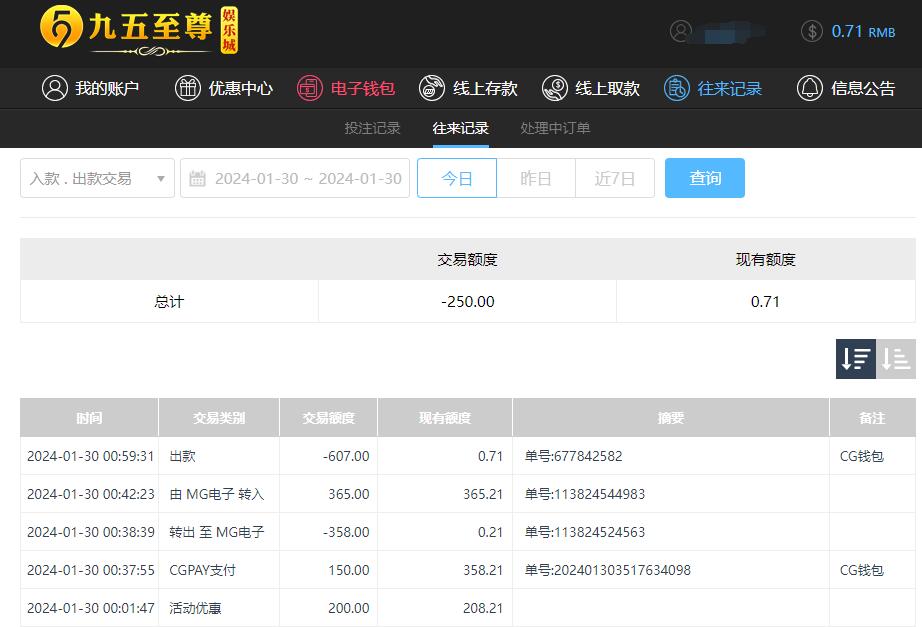Expand the 入款.出款交易 type dropdown
The height and width of the screenshot is (627, 922).
(x=97, y=178)
